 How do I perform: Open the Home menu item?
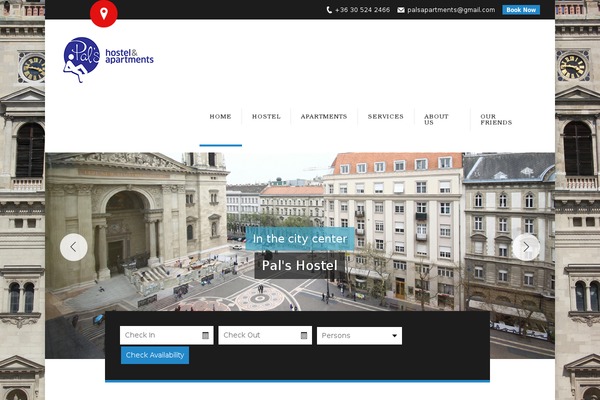tap(220, 116)
